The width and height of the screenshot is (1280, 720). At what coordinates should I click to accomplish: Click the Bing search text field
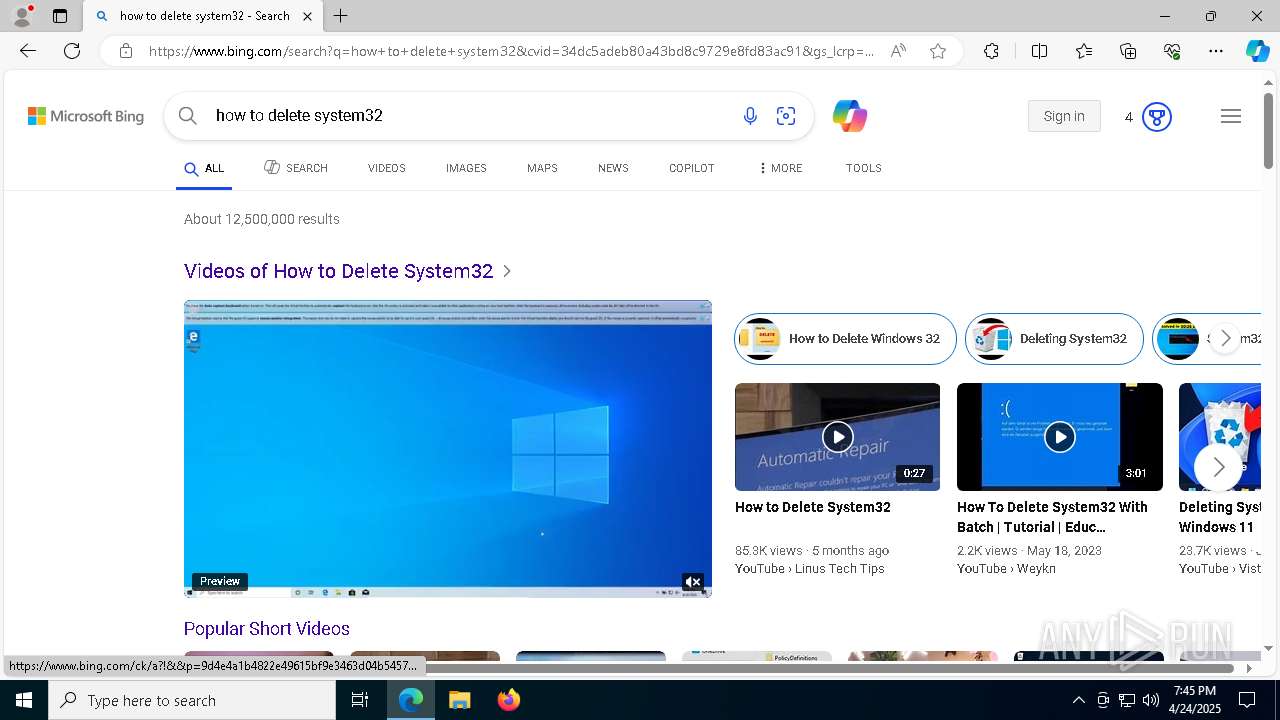[470, 116]
